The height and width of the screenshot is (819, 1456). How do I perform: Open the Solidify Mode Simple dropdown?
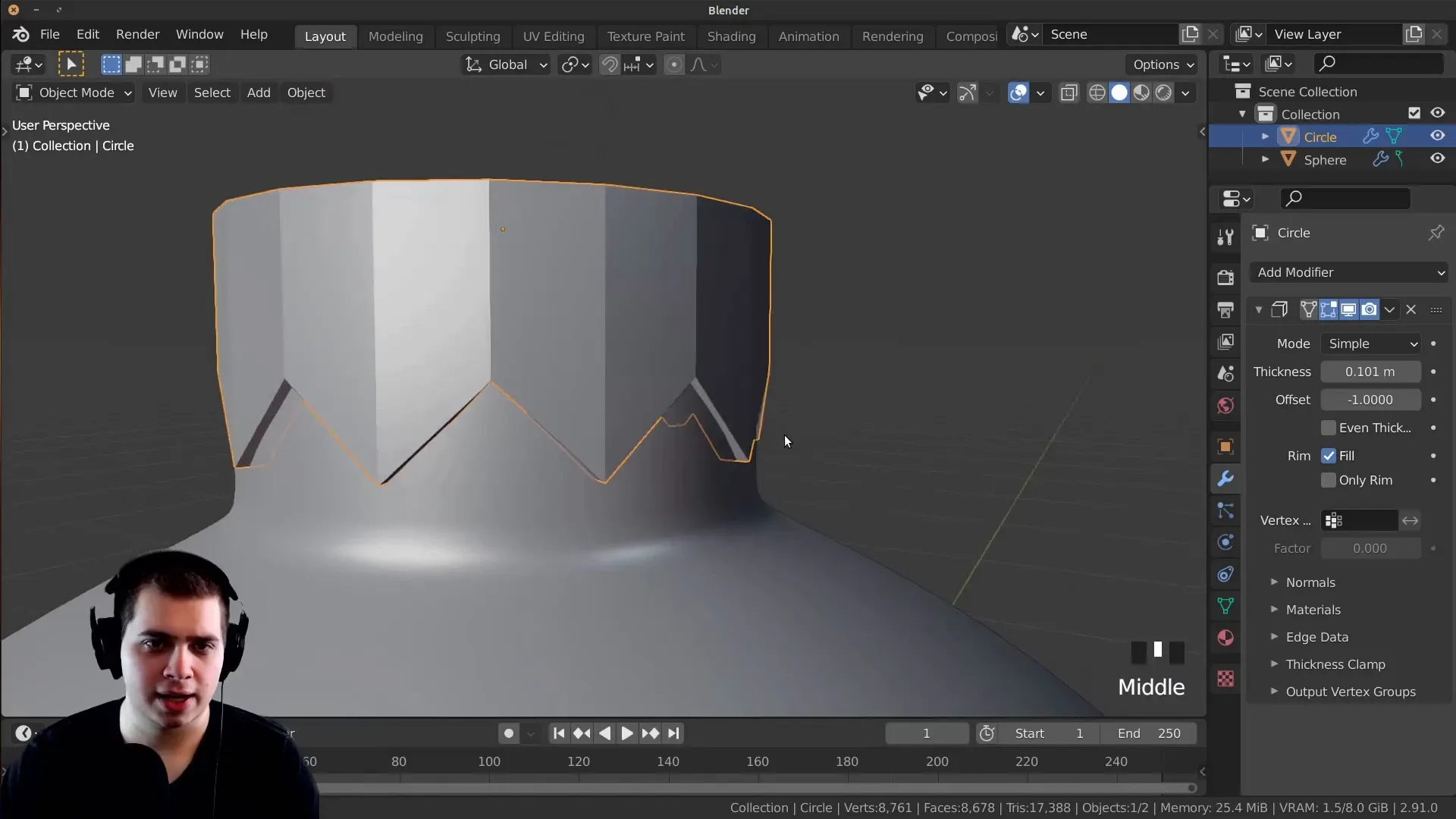(x=1371, y=344)
